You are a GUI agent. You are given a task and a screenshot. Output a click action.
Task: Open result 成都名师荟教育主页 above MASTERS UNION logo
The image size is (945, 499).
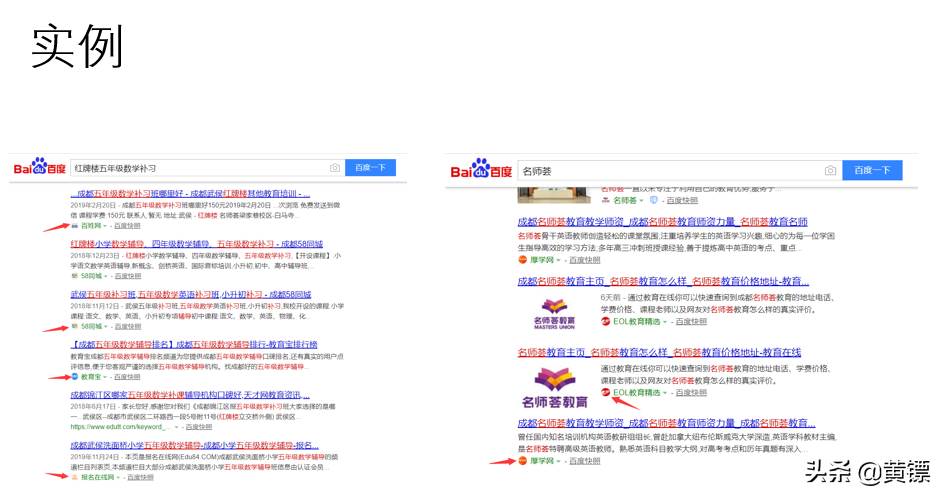663,281
